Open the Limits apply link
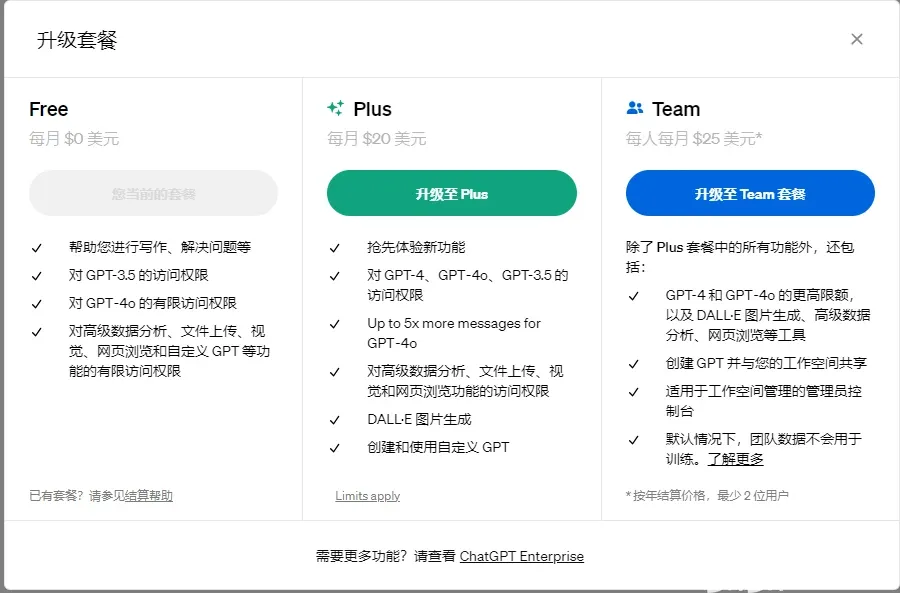This screenshot has width=900, height=593. point(367,496)
